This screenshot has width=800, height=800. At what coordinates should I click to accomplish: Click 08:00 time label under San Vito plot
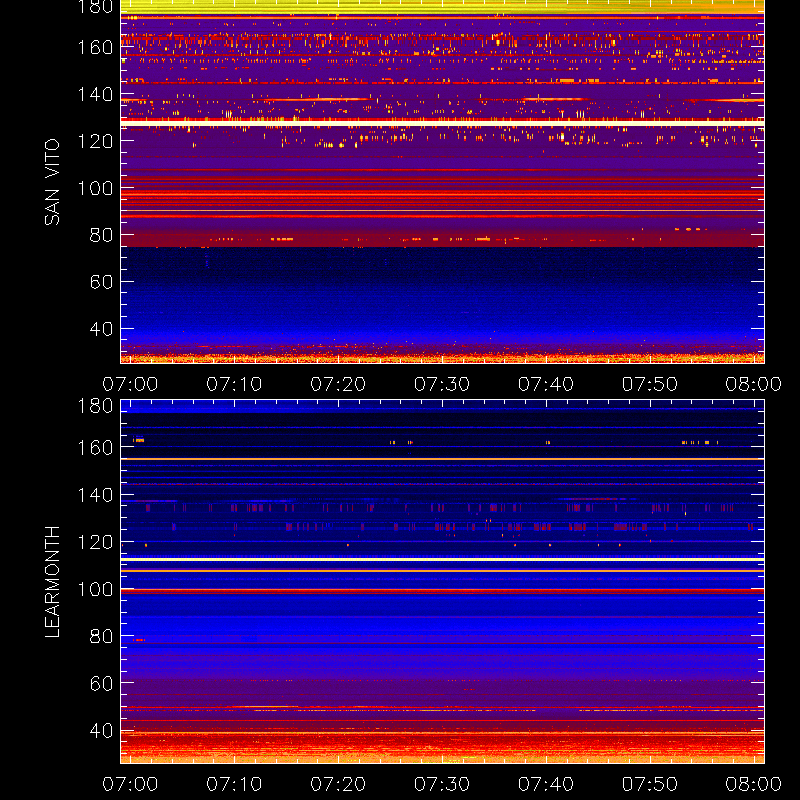coord(754,384)
